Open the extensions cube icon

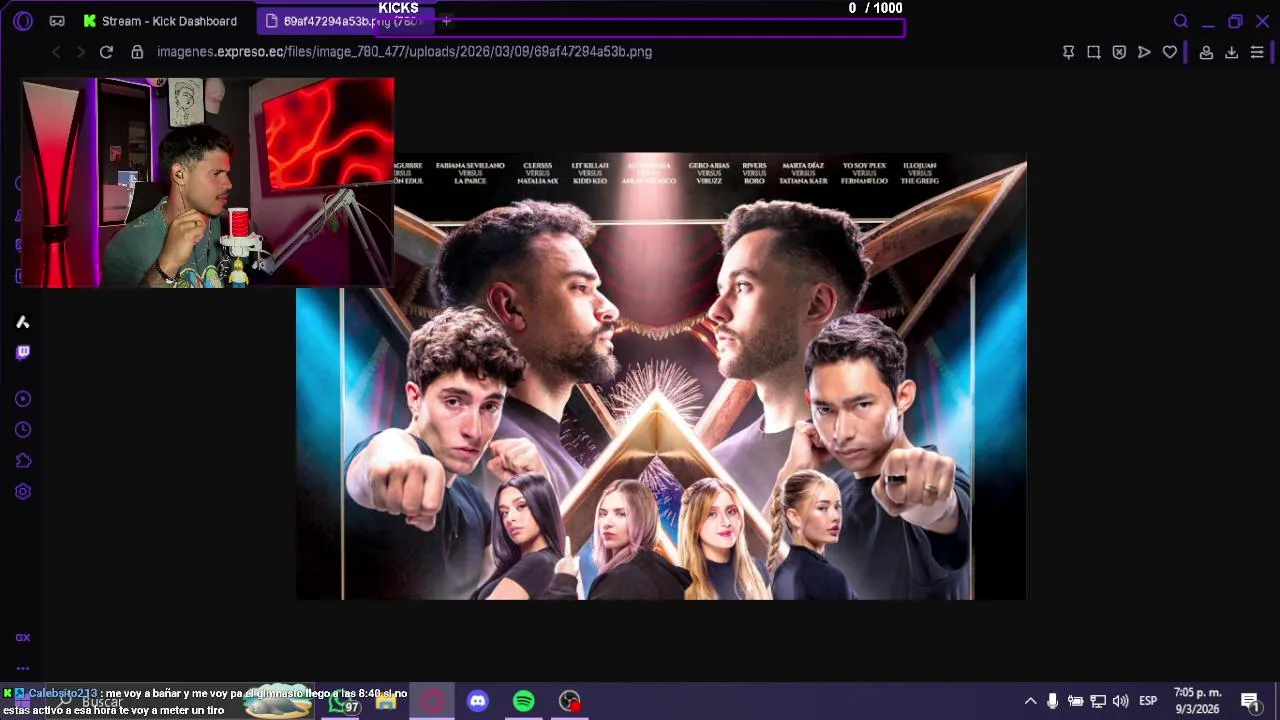(23, 461)
